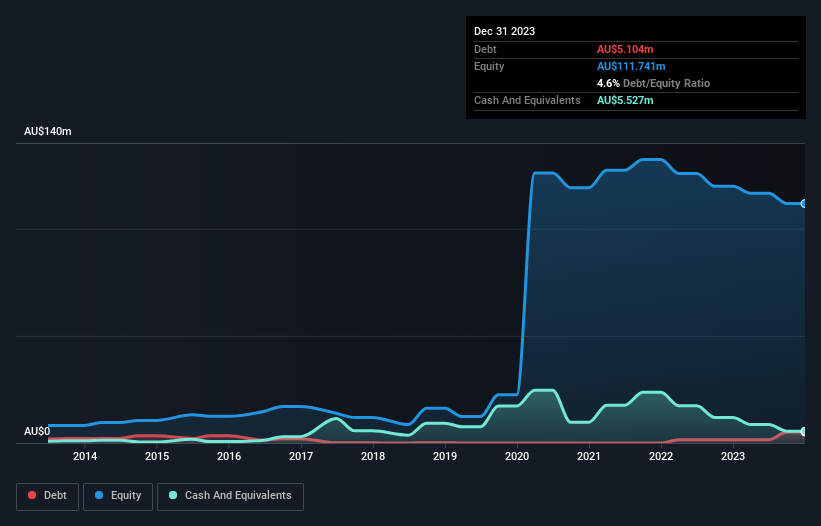Select the 2019 x-axis label
821x526 pixels.
coord(445,456)
